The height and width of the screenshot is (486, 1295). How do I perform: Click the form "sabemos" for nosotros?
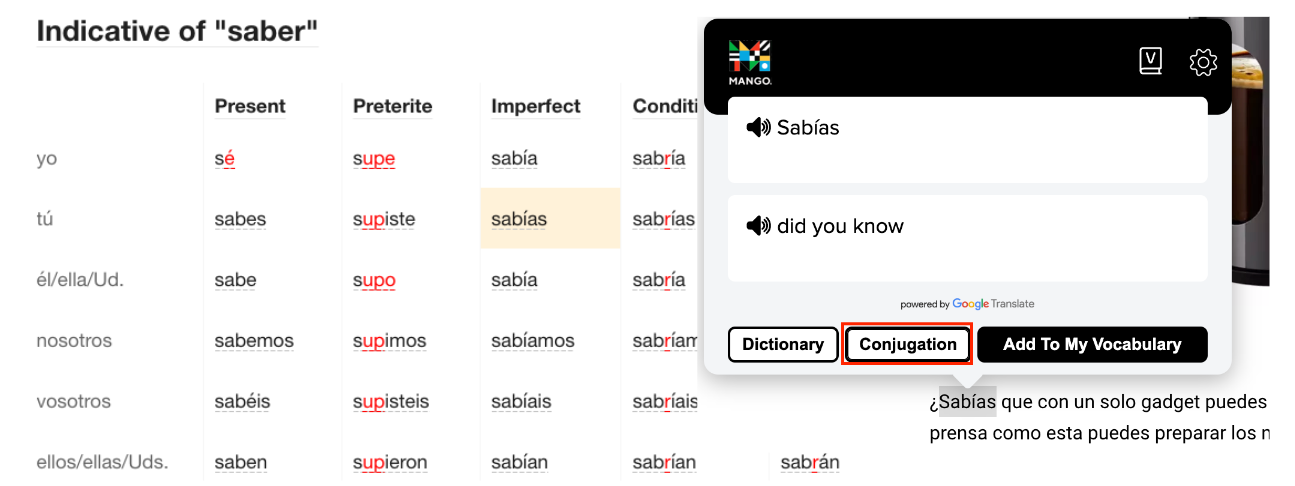254,341
